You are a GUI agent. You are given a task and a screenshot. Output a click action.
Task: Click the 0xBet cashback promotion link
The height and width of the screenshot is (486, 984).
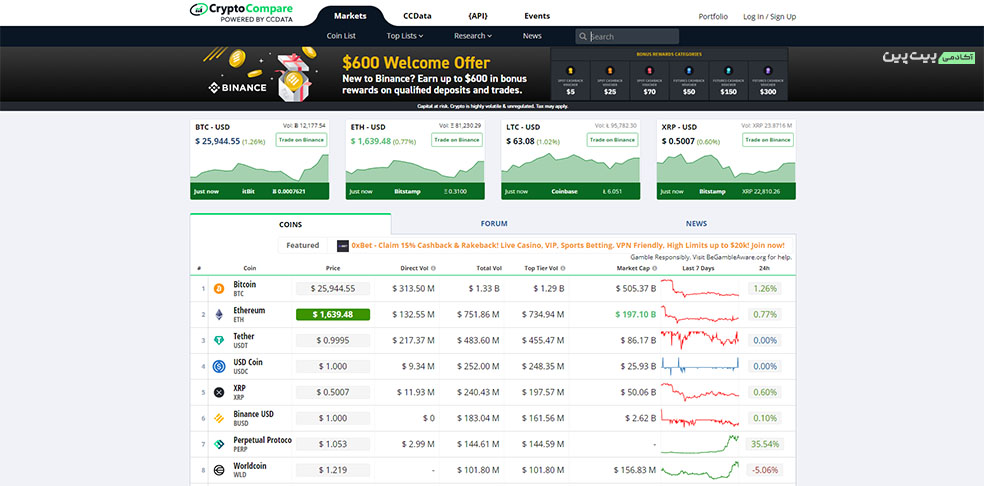click(x=568, y=246)
